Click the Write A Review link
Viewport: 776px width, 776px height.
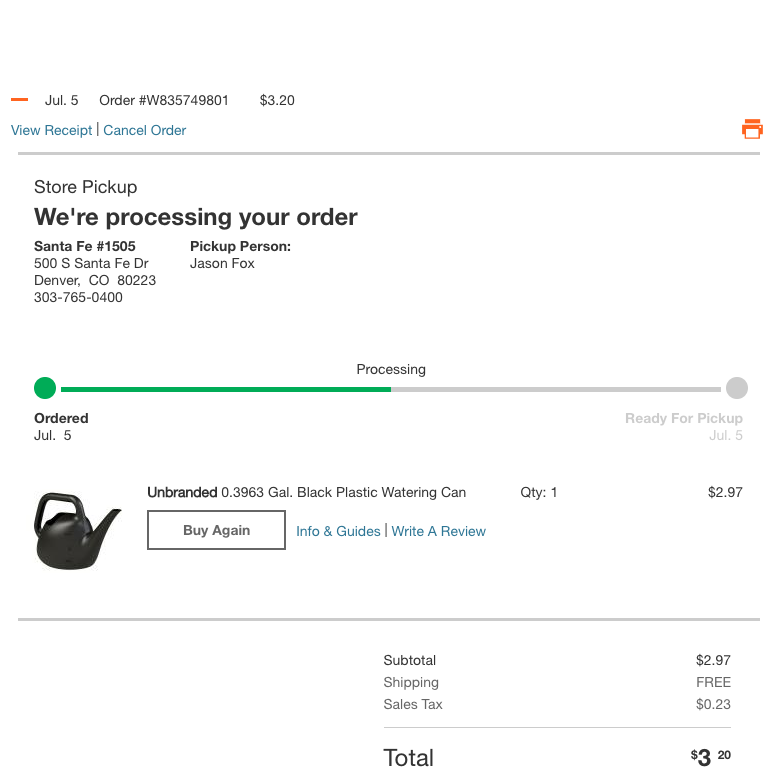[x=439, y=531]
